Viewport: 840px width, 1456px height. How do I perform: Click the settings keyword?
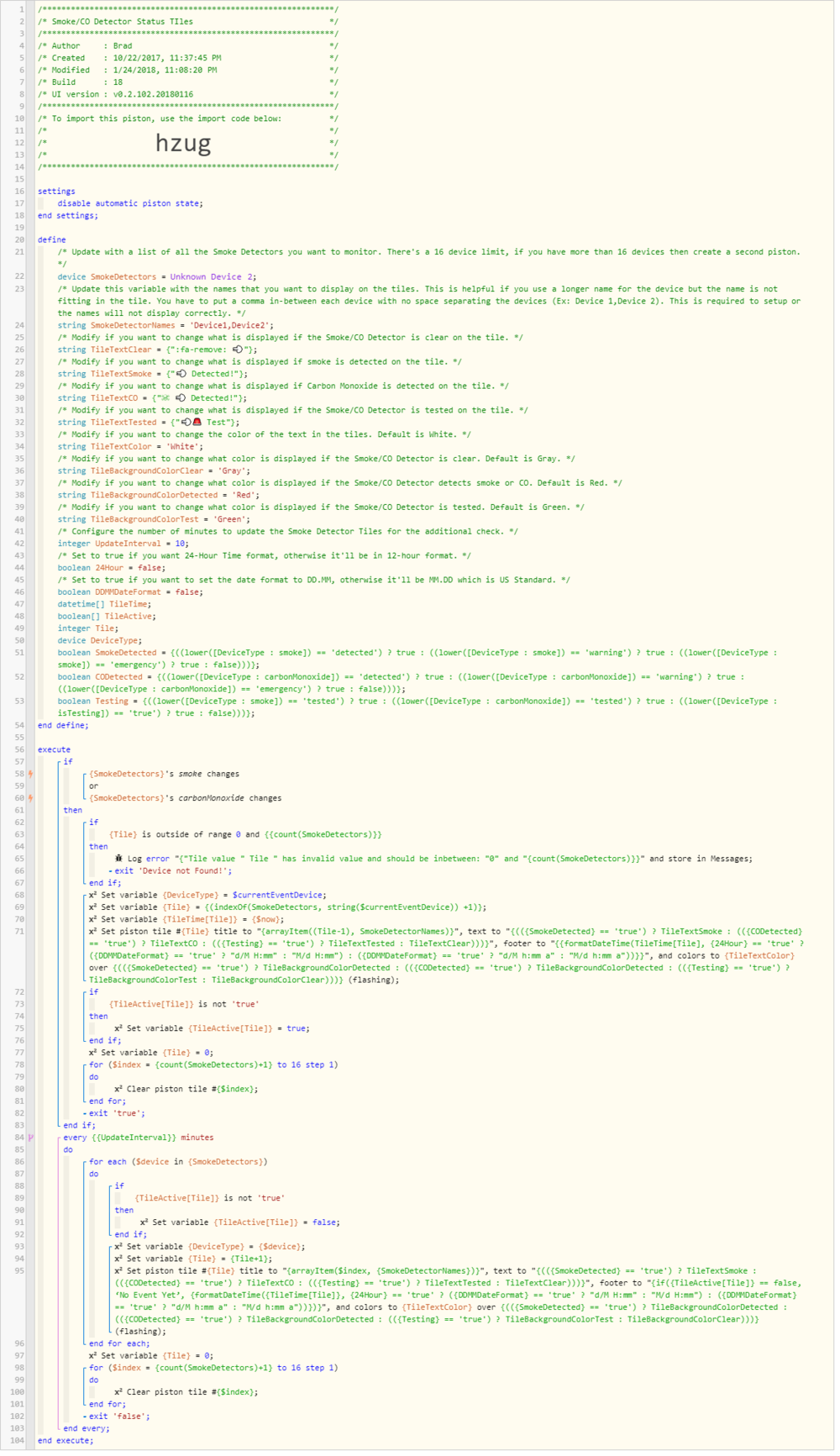pyautogui.click(x=56, y=192)
